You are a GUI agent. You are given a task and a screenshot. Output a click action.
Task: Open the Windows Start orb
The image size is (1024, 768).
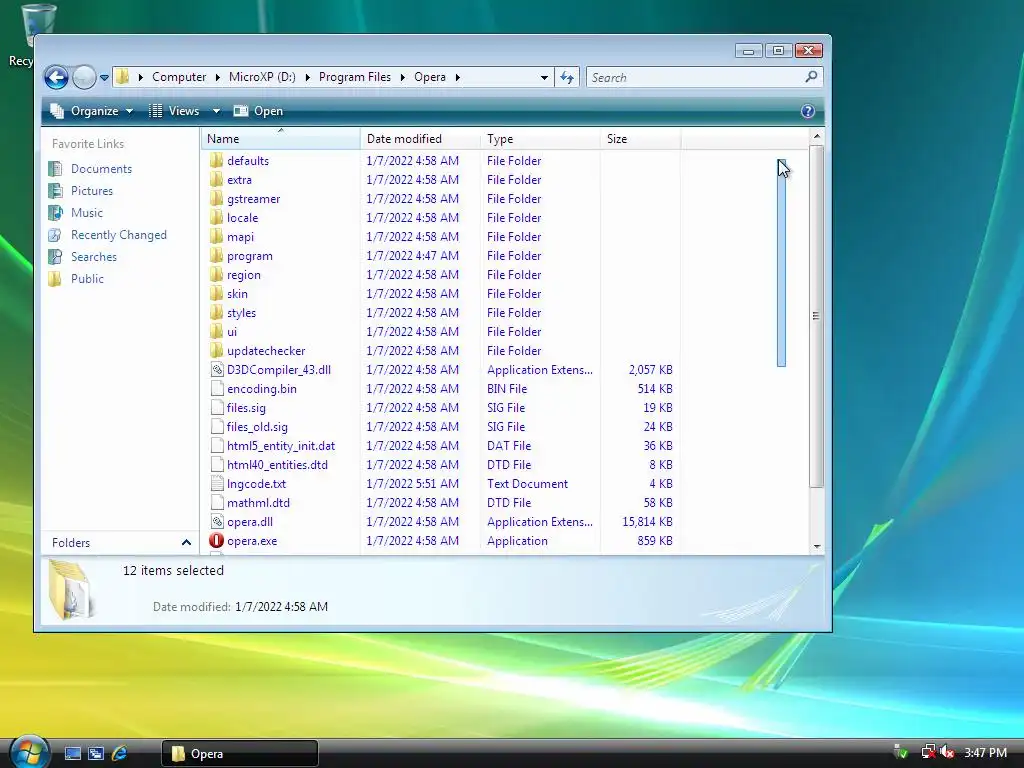tap(29, 751)
